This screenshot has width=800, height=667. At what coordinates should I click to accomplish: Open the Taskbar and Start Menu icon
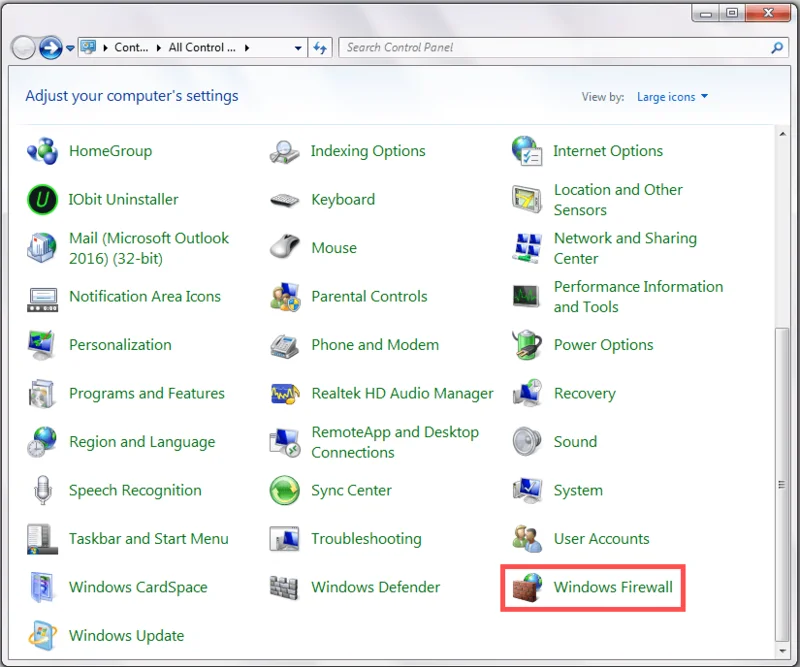tap(42, 539)
